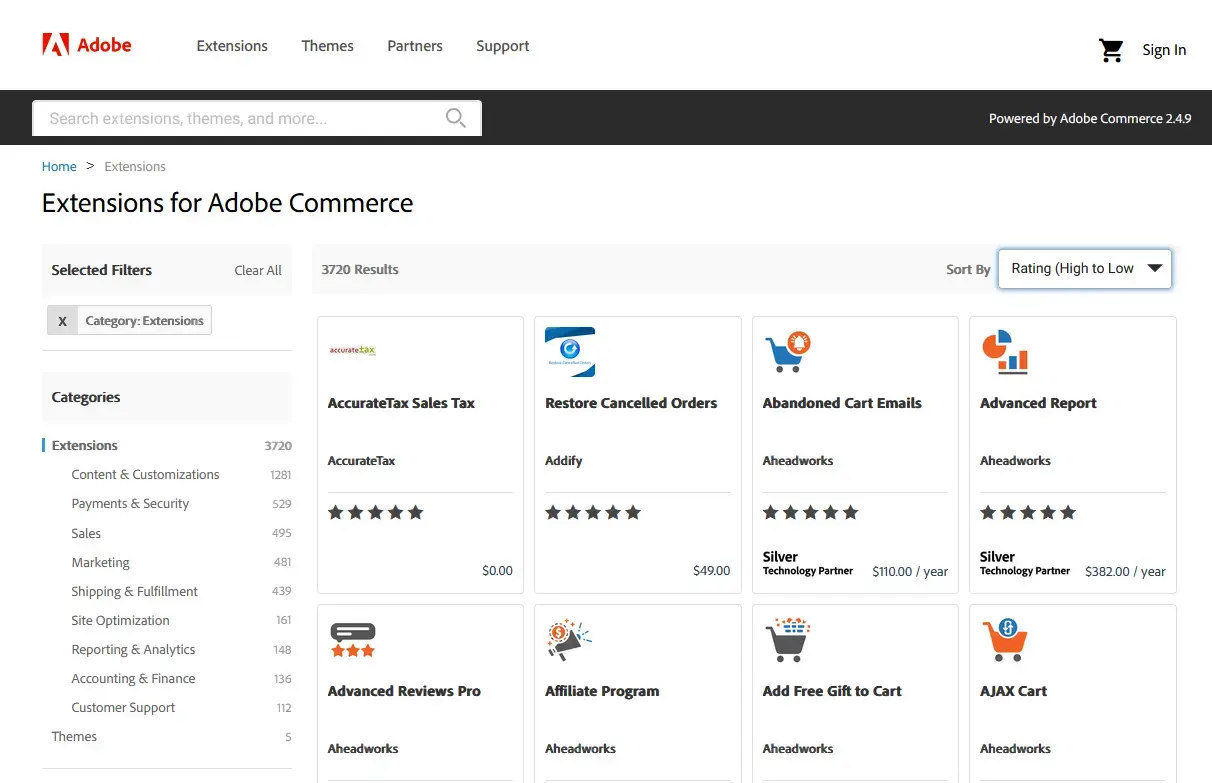
Task: Click the 3720 Results text
Action: pyautogui.click(x=360, y=270)
